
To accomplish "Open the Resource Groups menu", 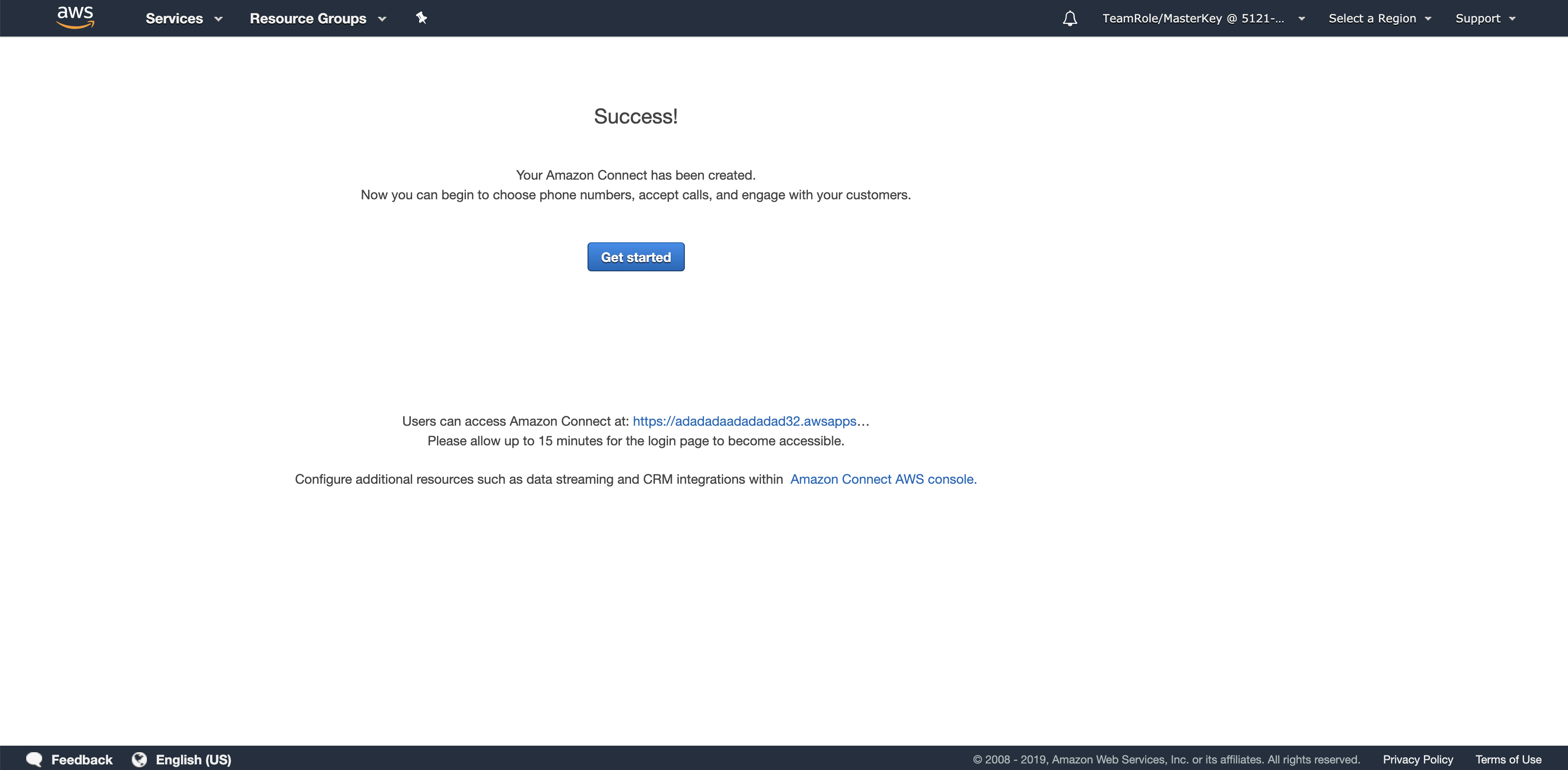I will tap(308, 18).
